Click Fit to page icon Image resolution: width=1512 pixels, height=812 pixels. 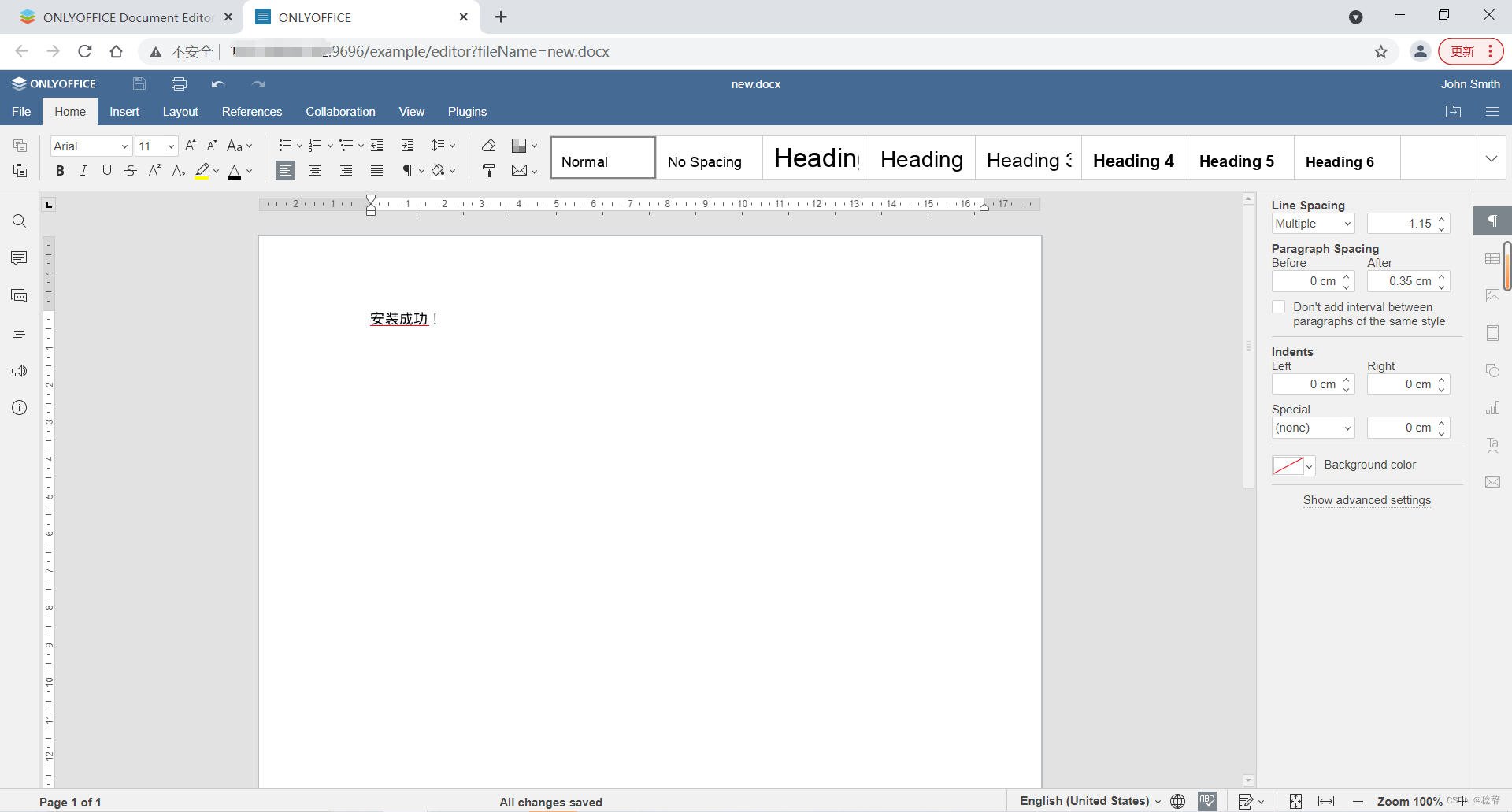[x=1295, y=801]
